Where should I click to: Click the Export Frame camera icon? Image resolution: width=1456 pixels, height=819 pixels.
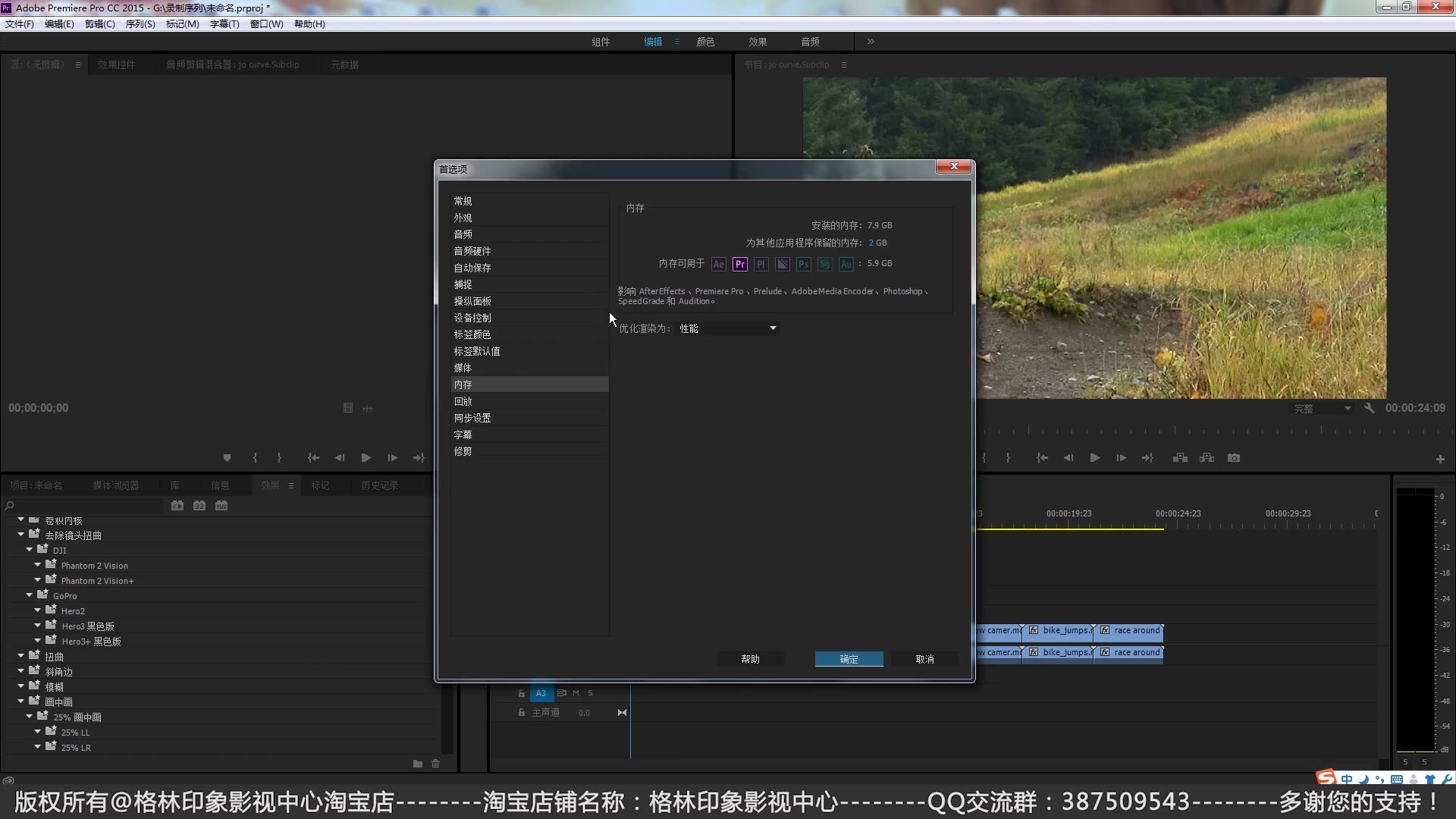coord(1234,458)
